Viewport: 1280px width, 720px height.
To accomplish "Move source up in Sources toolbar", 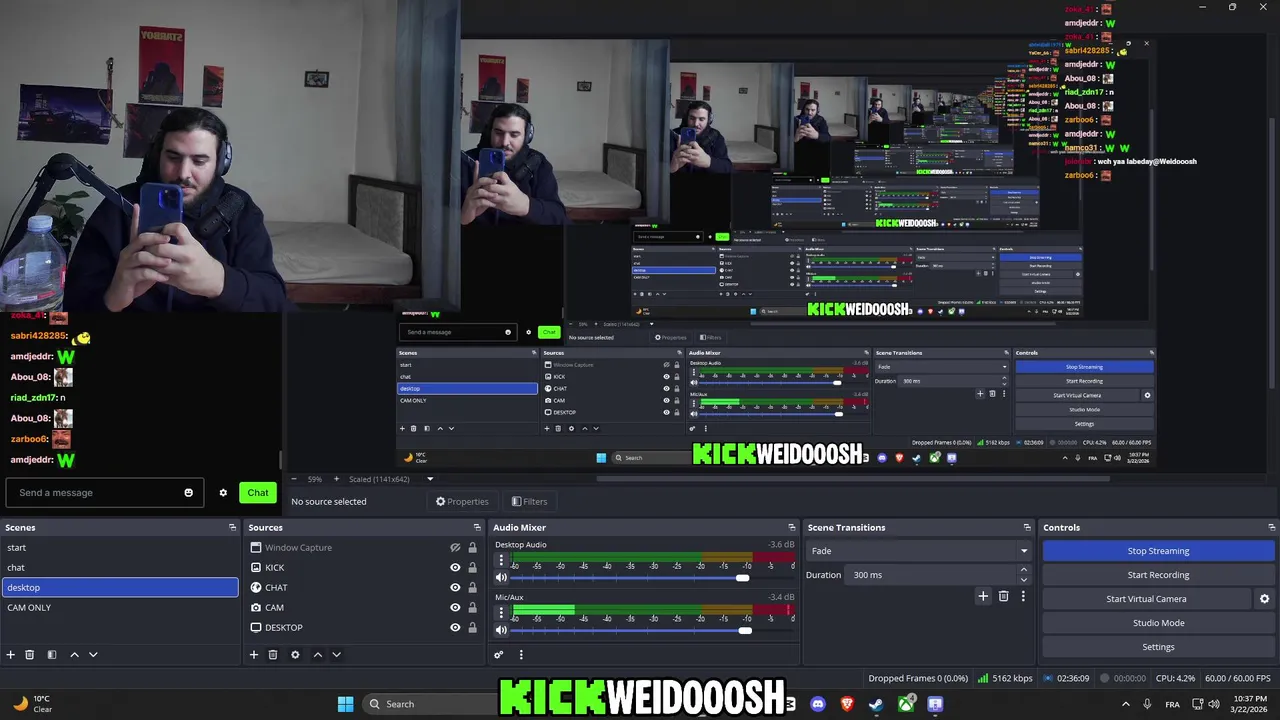I will [318, 654].
